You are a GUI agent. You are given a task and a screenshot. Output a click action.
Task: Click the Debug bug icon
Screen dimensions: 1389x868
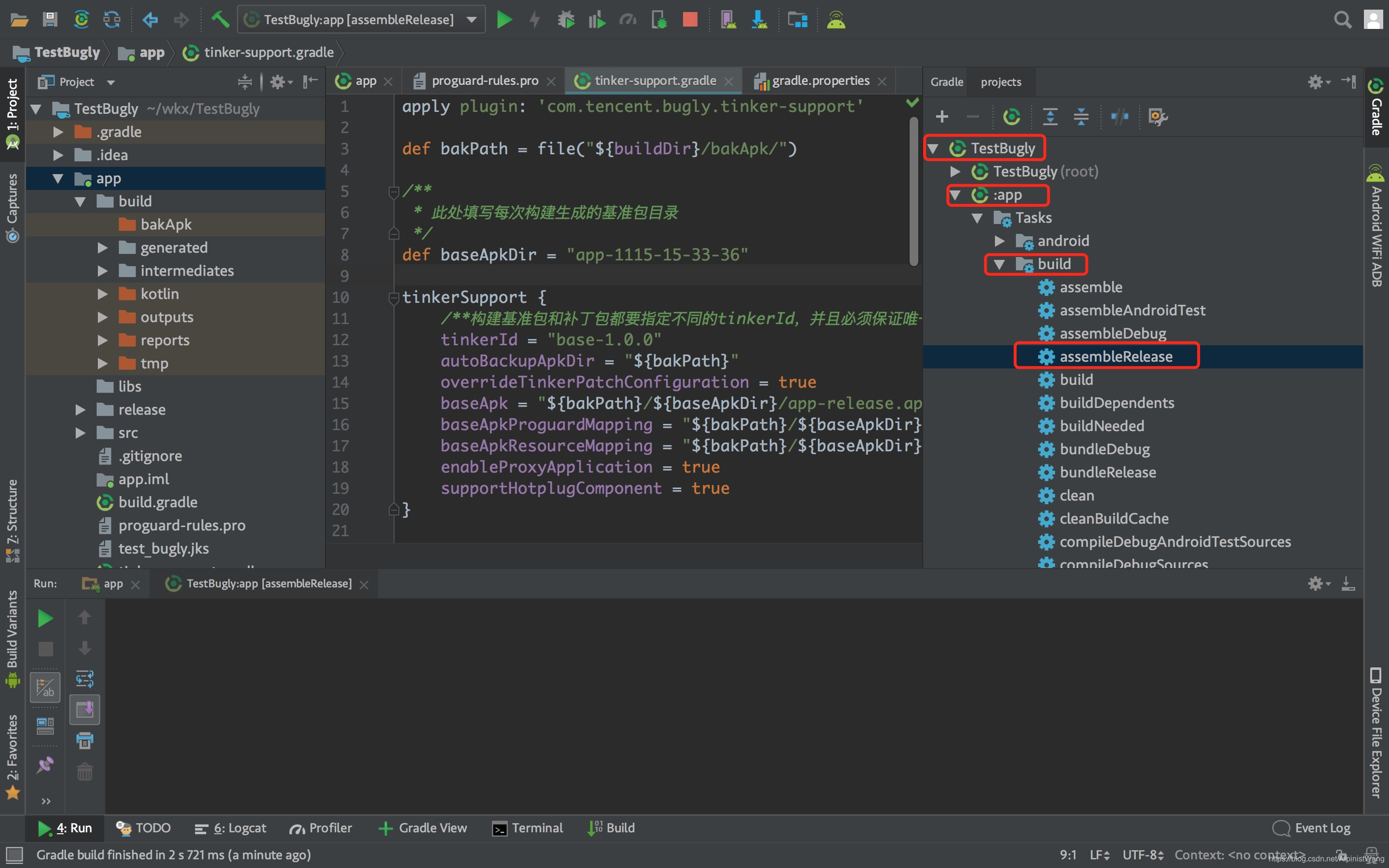click(566, 20)
